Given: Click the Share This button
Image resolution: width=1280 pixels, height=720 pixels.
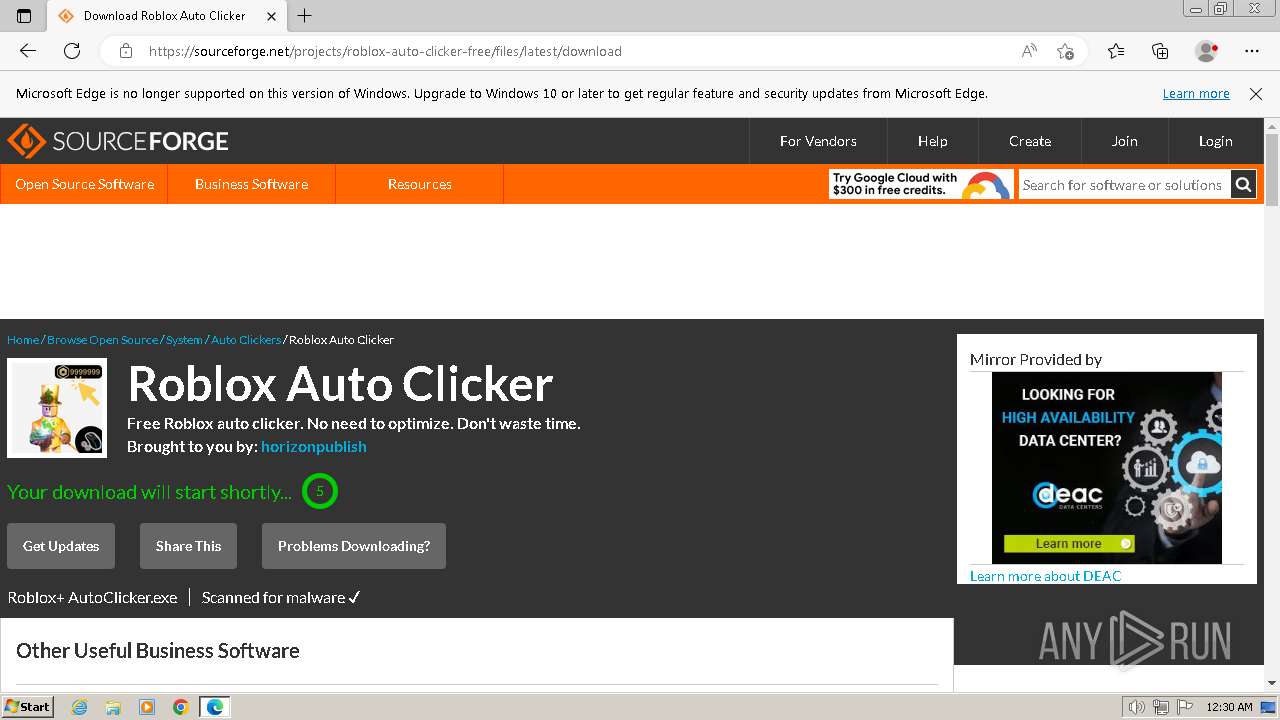Looking at the screenshot, I should click(x=188, y=546).
